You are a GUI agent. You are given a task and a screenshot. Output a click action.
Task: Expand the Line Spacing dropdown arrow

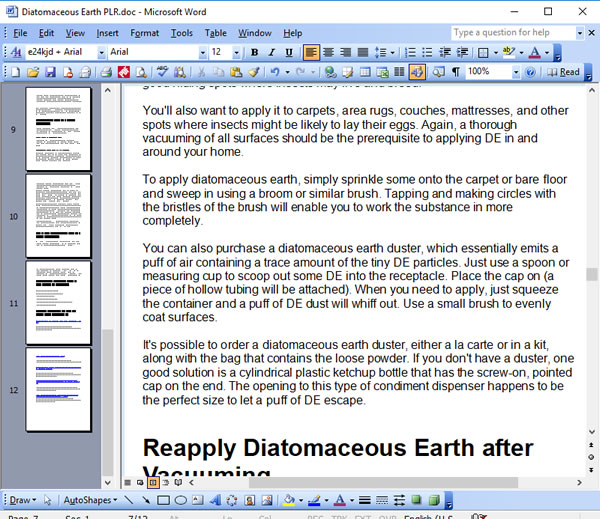[393, 52]
